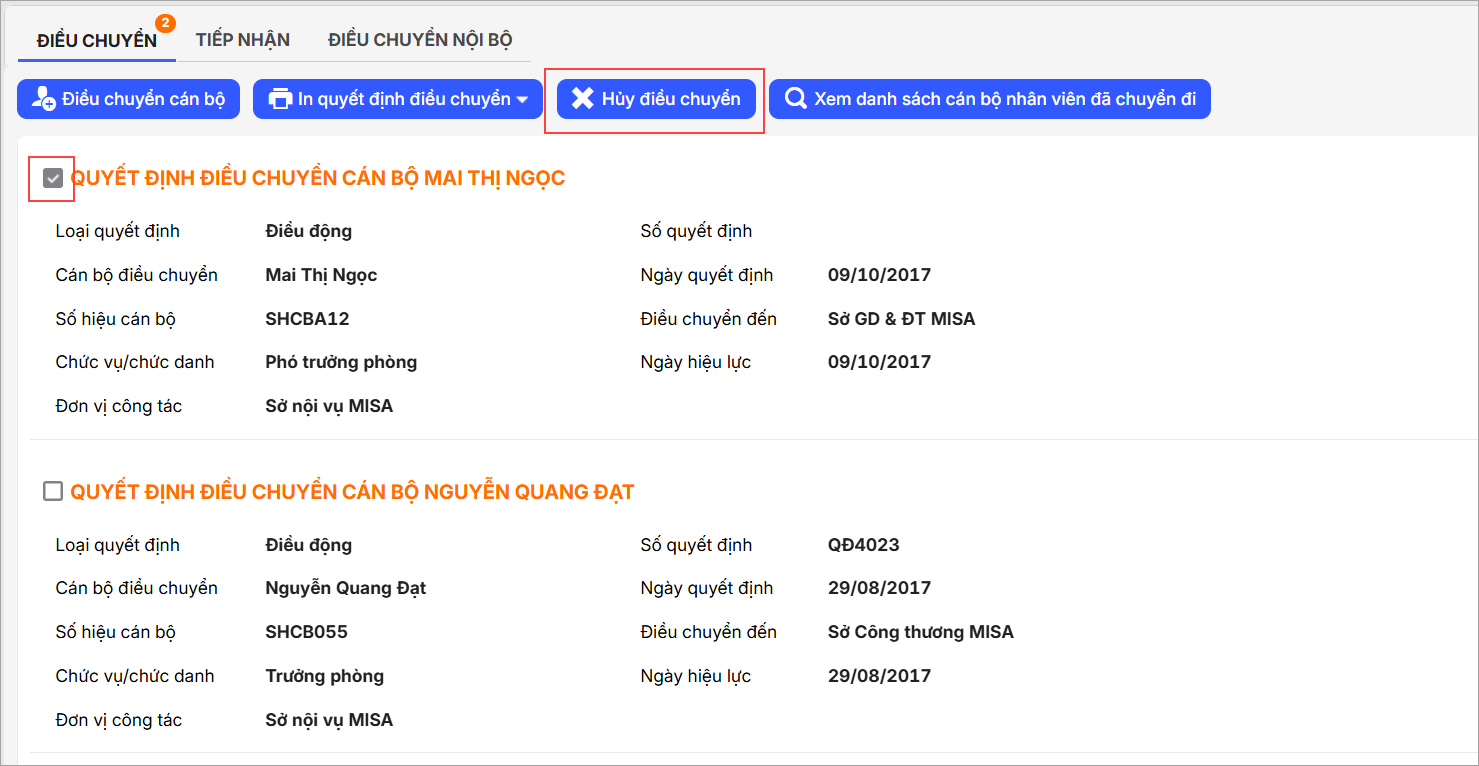Viewport: 1479px width, 766px height.
Task: Expand the In quyết định điều chuyển dropdown arrow
Action: 522,100
